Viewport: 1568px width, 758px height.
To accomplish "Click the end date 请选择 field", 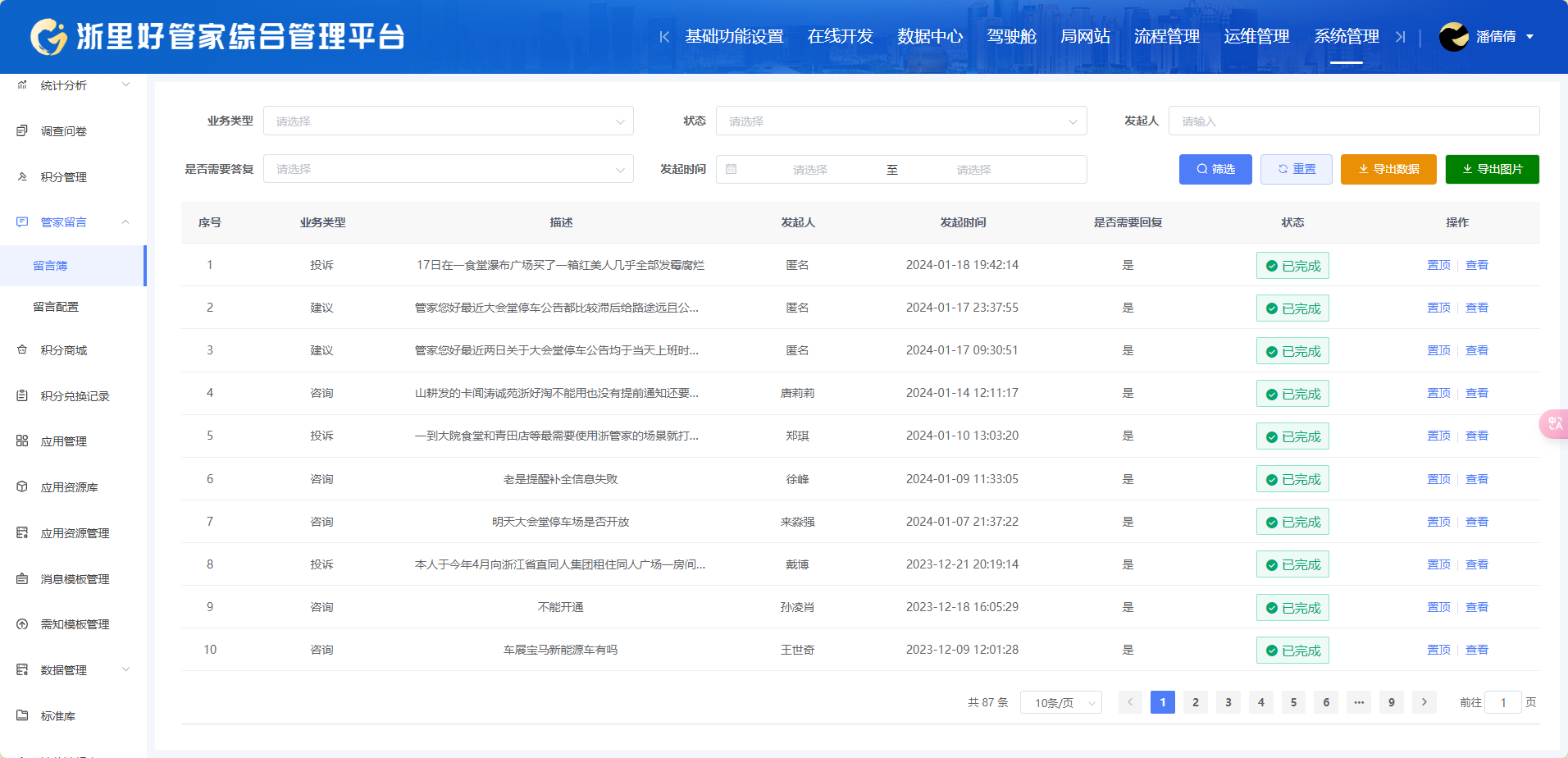I will pos(973,170).
